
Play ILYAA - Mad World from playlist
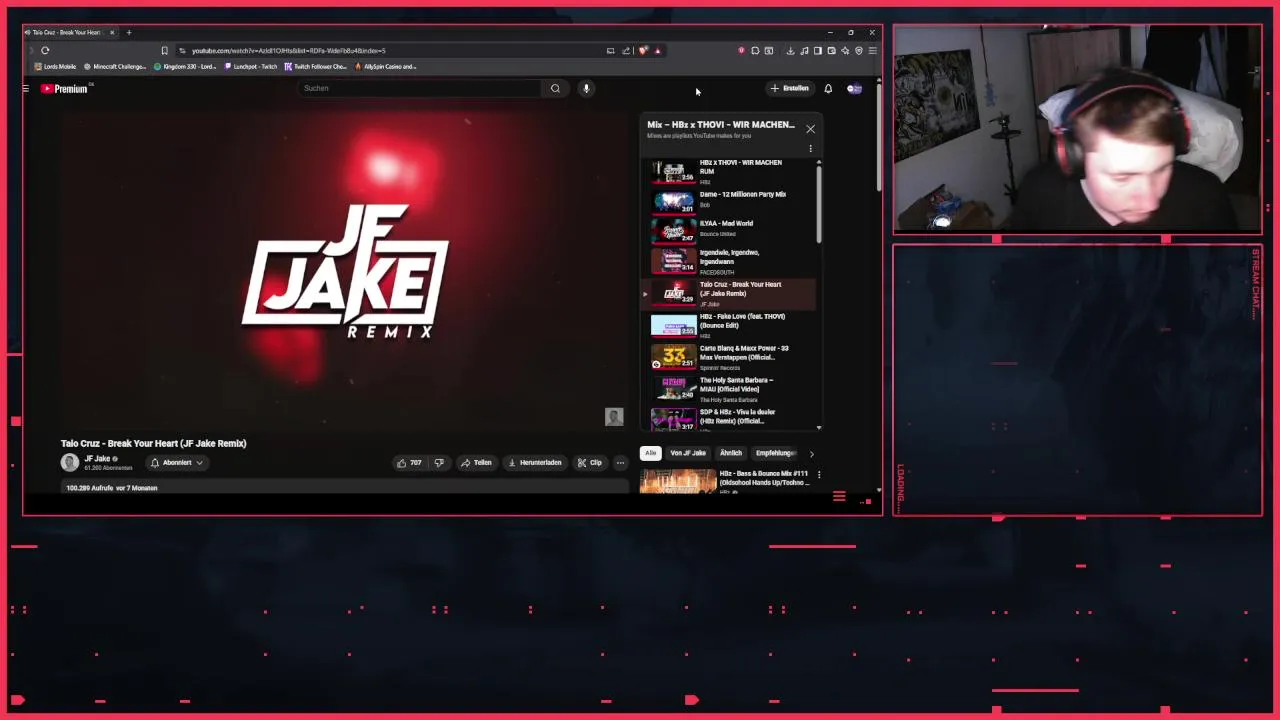coord(728,230)
